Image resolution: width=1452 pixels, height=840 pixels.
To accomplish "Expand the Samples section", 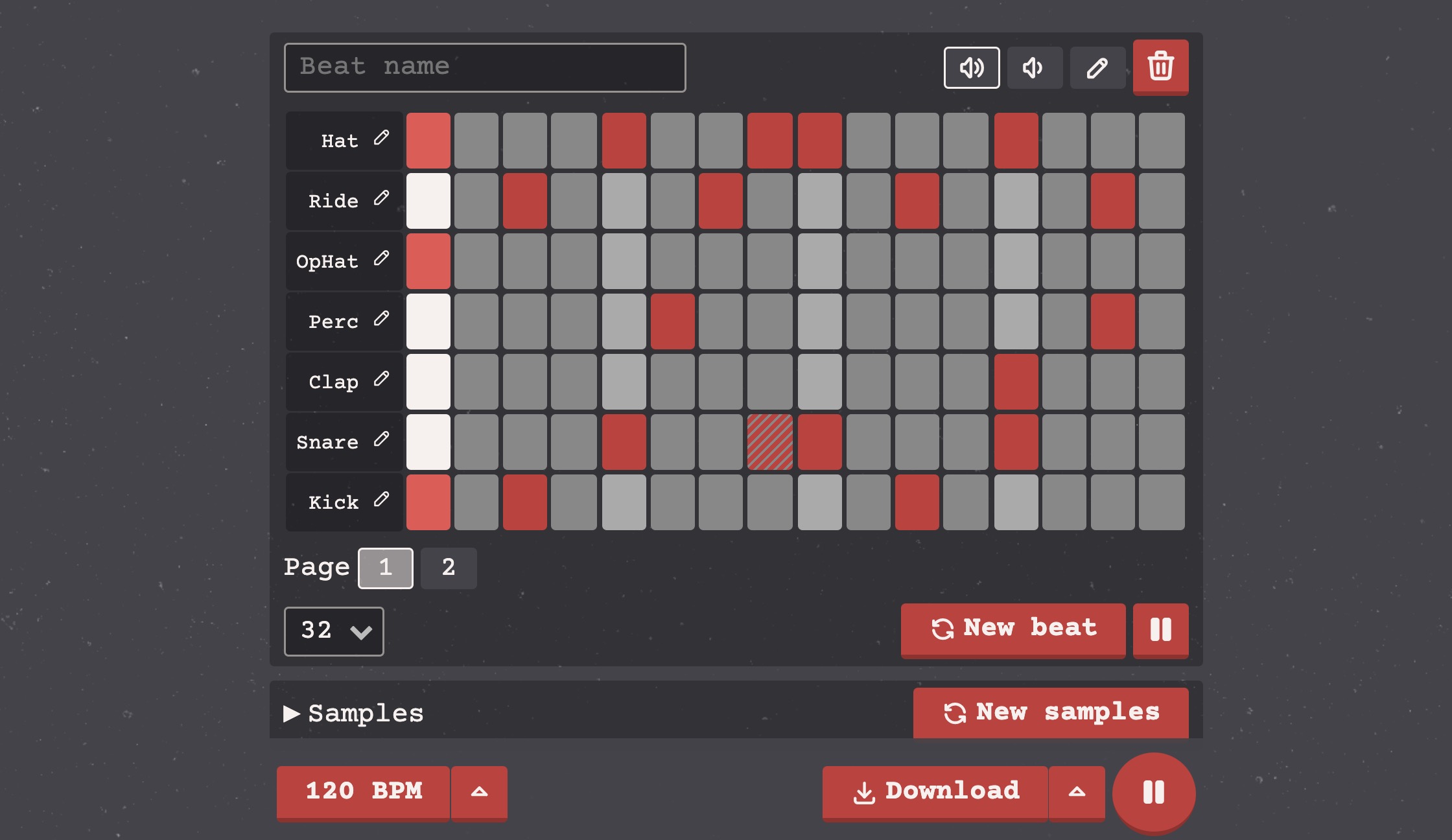I will 353,713.
